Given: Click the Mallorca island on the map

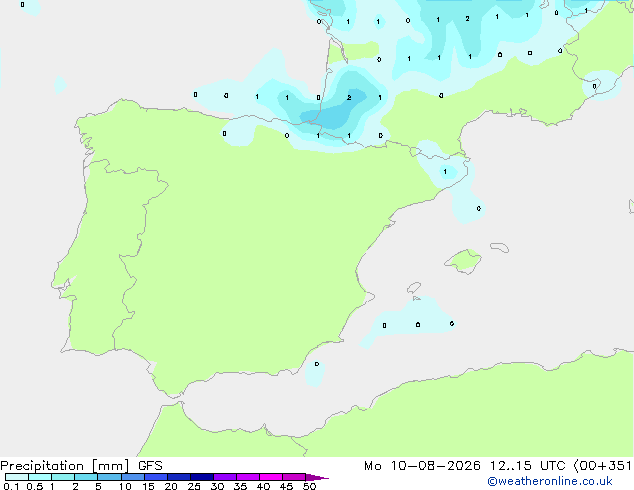Looking at the screenshot, I should point(464,261).
